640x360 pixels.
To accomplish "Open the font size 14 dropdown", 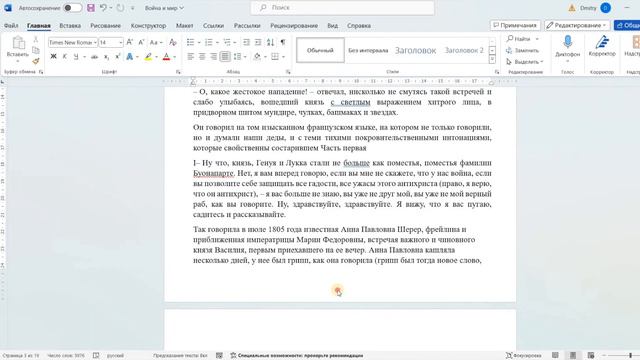I will click(121, 42).
